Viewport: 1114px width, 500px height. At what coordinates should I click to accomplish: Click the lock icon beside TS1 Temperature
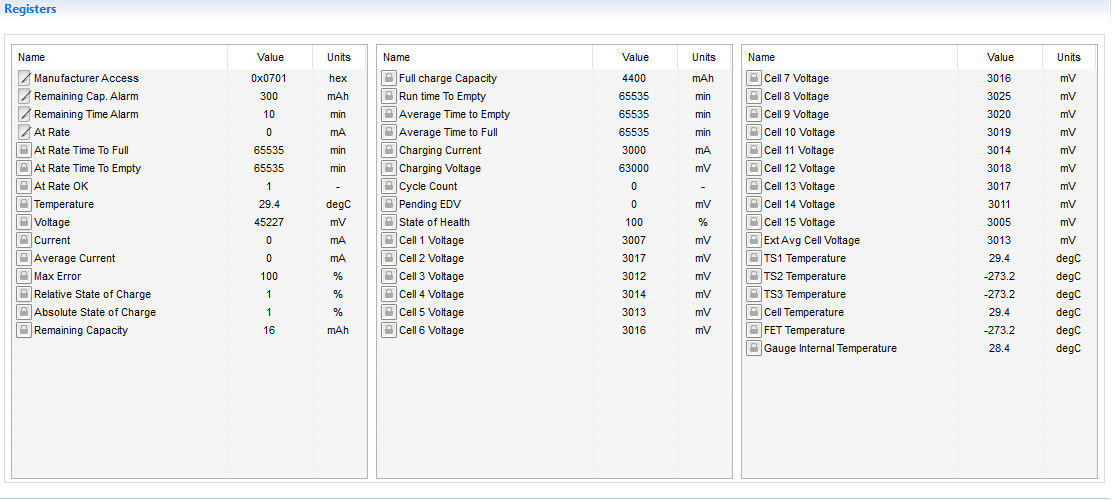pos(754,259)
